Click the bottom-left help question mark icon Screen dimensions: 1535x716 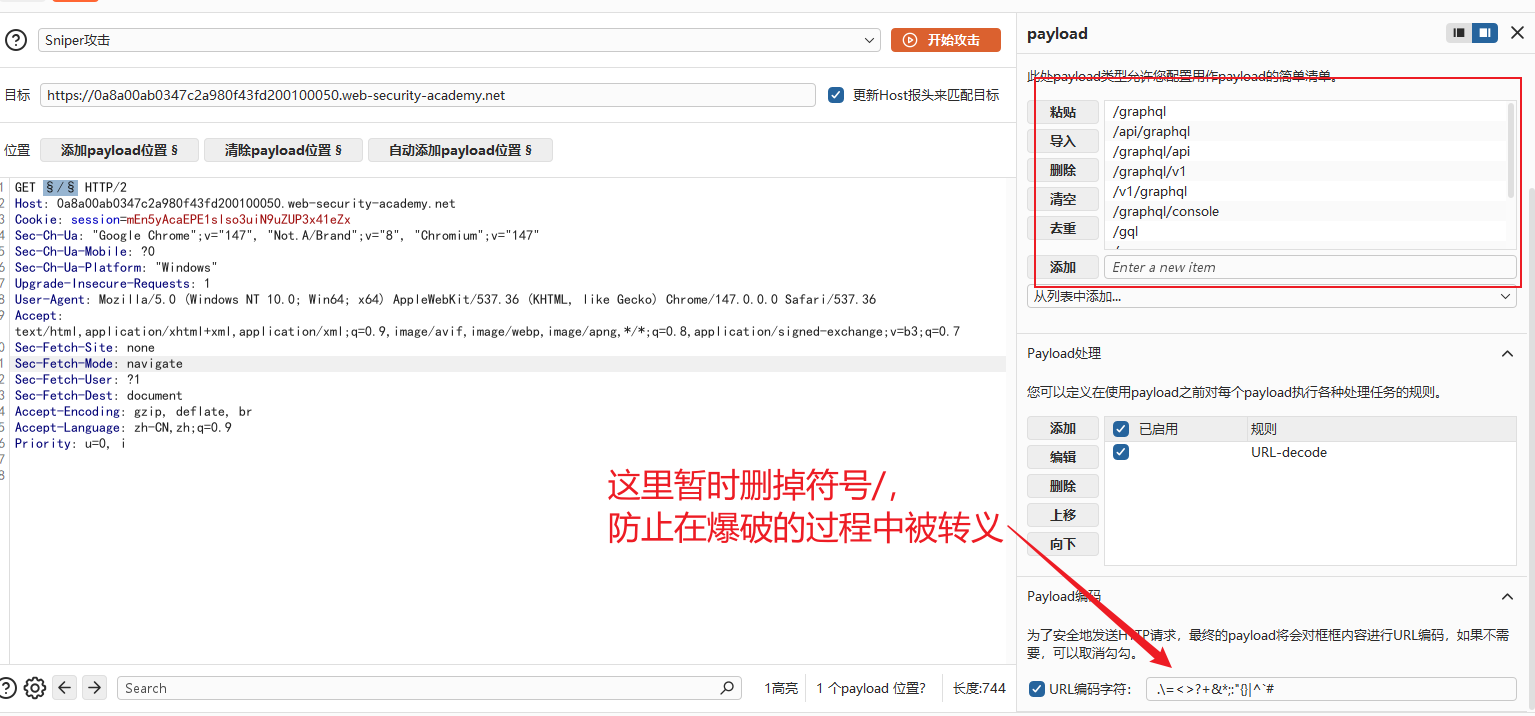(6, 688)
